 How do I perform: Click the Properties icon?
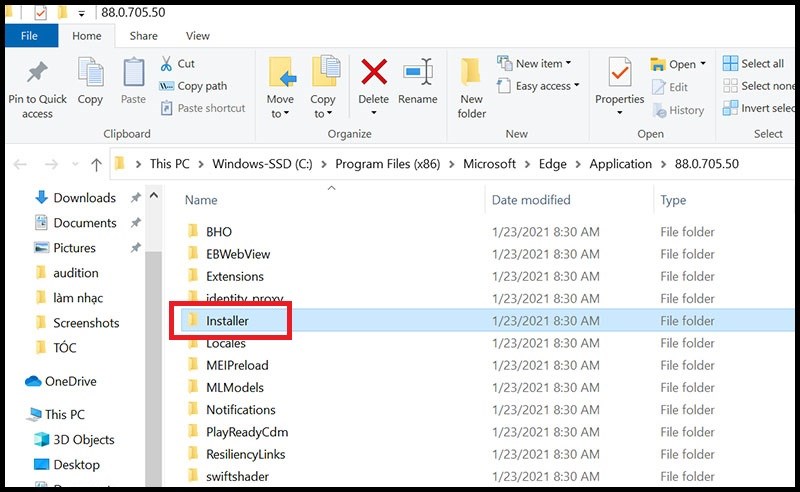click(x=620, y=72)
